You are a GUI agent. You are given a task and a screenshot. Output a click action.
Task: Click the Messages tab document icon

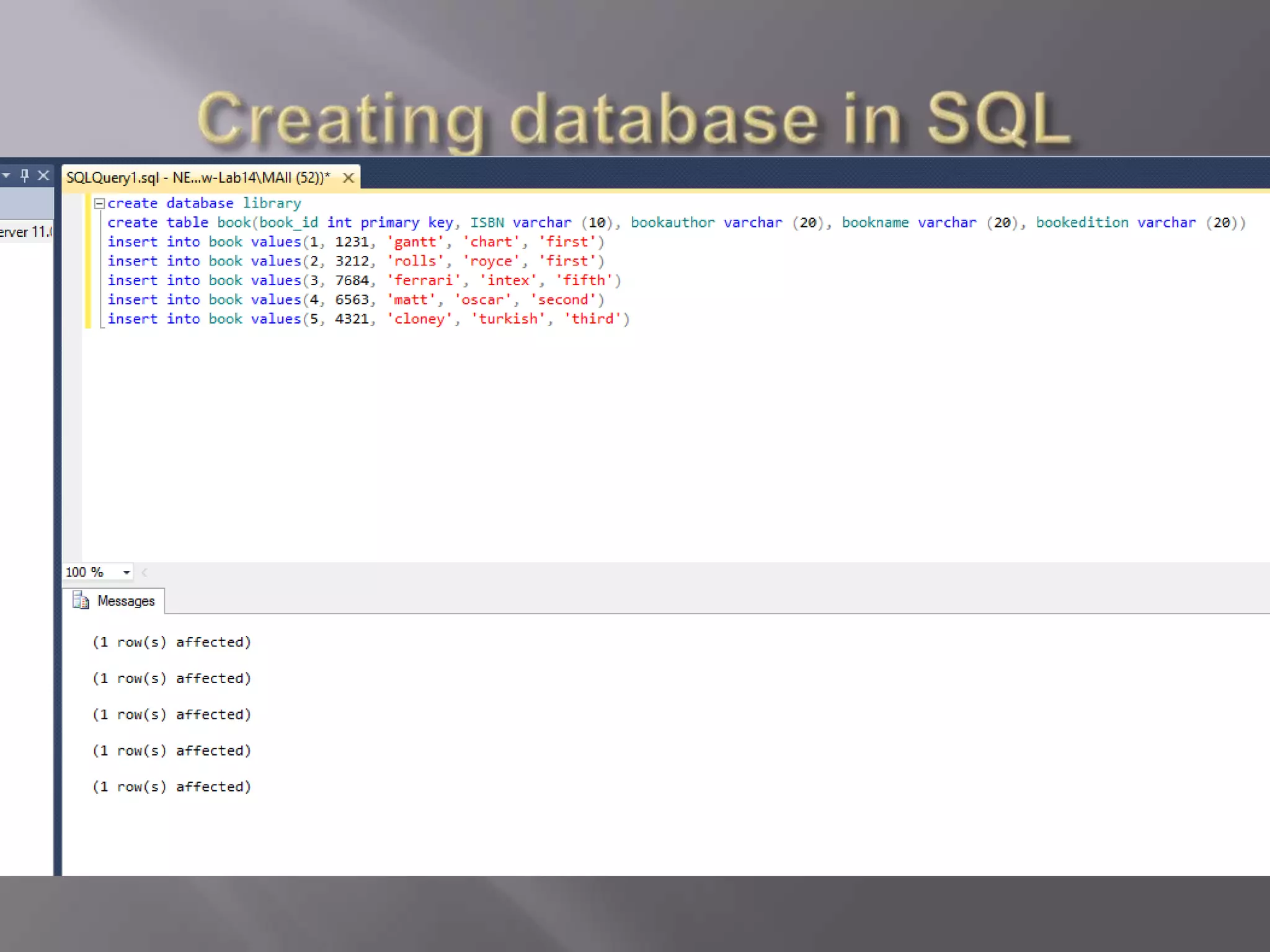click(81, 601)
